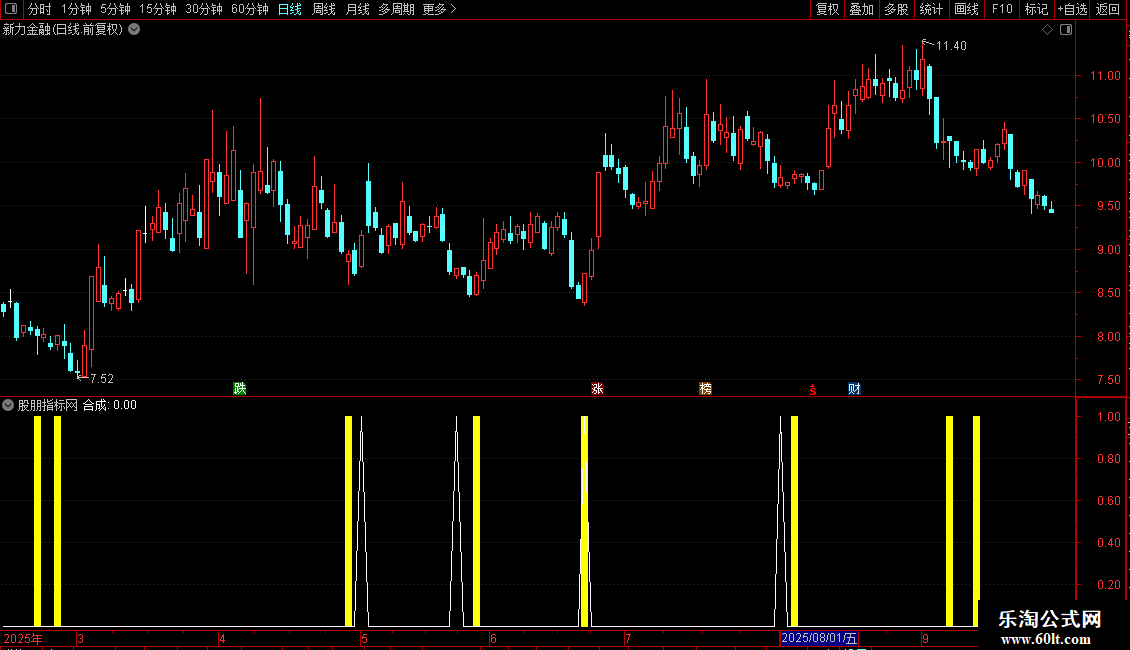The height and width of the screenshot is (650, 1130).
Task: Click the 合成: 0.00 indicator value
Action: 110,405
